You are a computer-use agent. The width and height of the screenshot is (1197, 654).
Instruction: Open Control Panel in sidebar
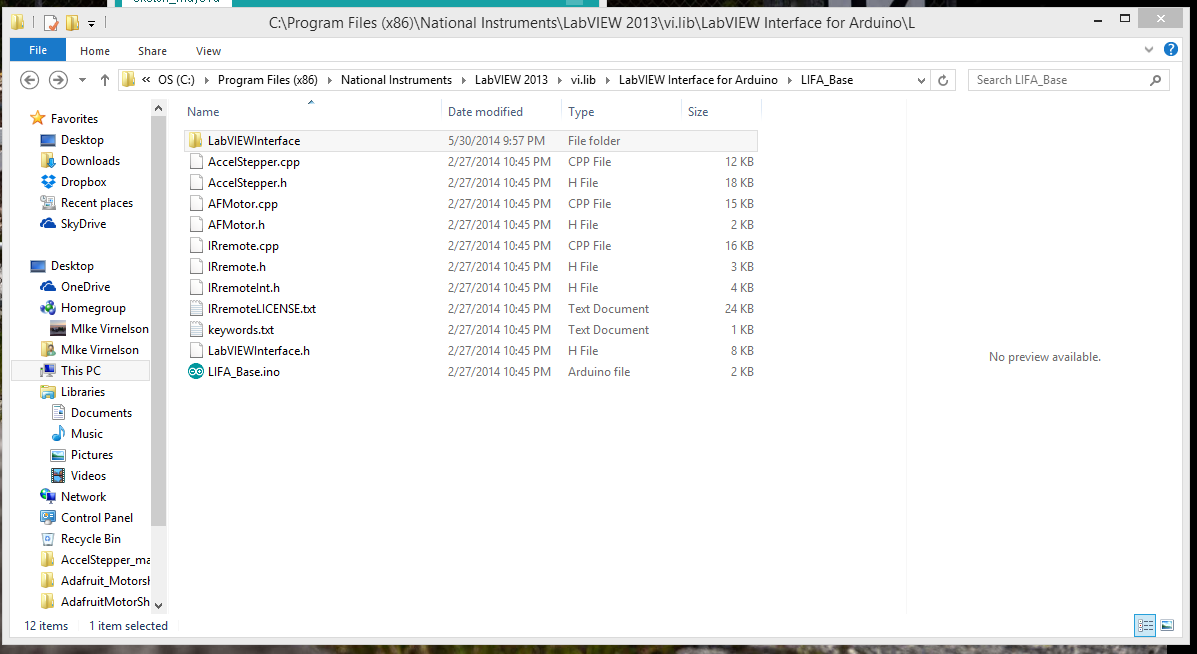click(96, 517)
